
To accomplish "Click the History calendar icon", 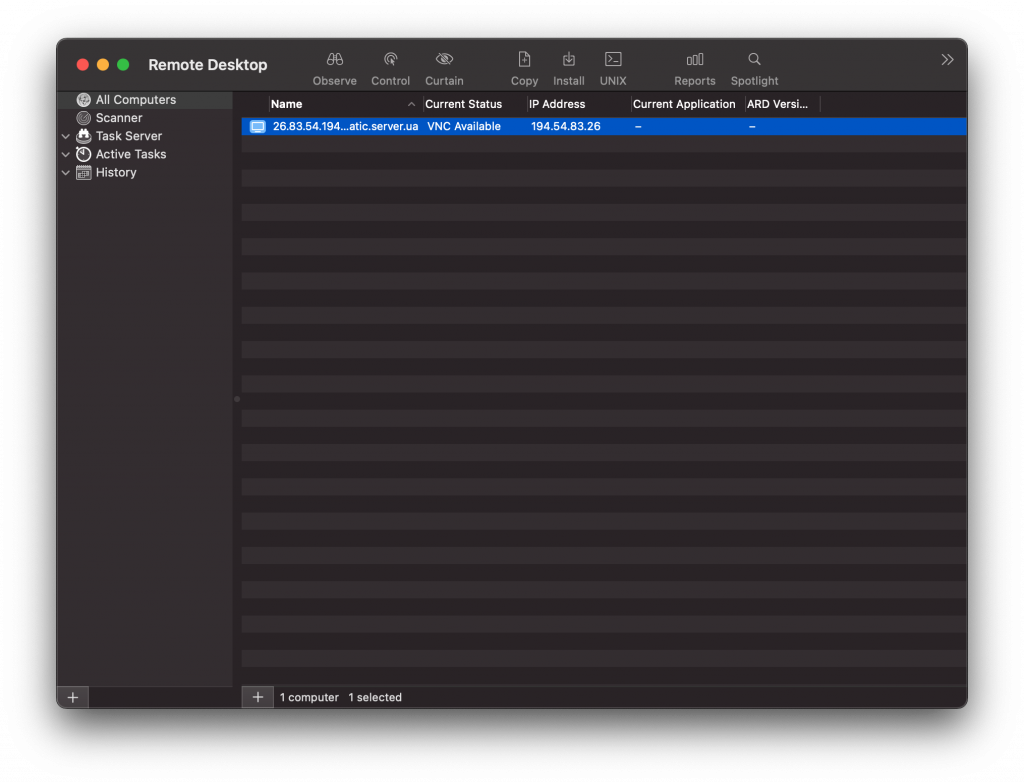I will [84, 172].
